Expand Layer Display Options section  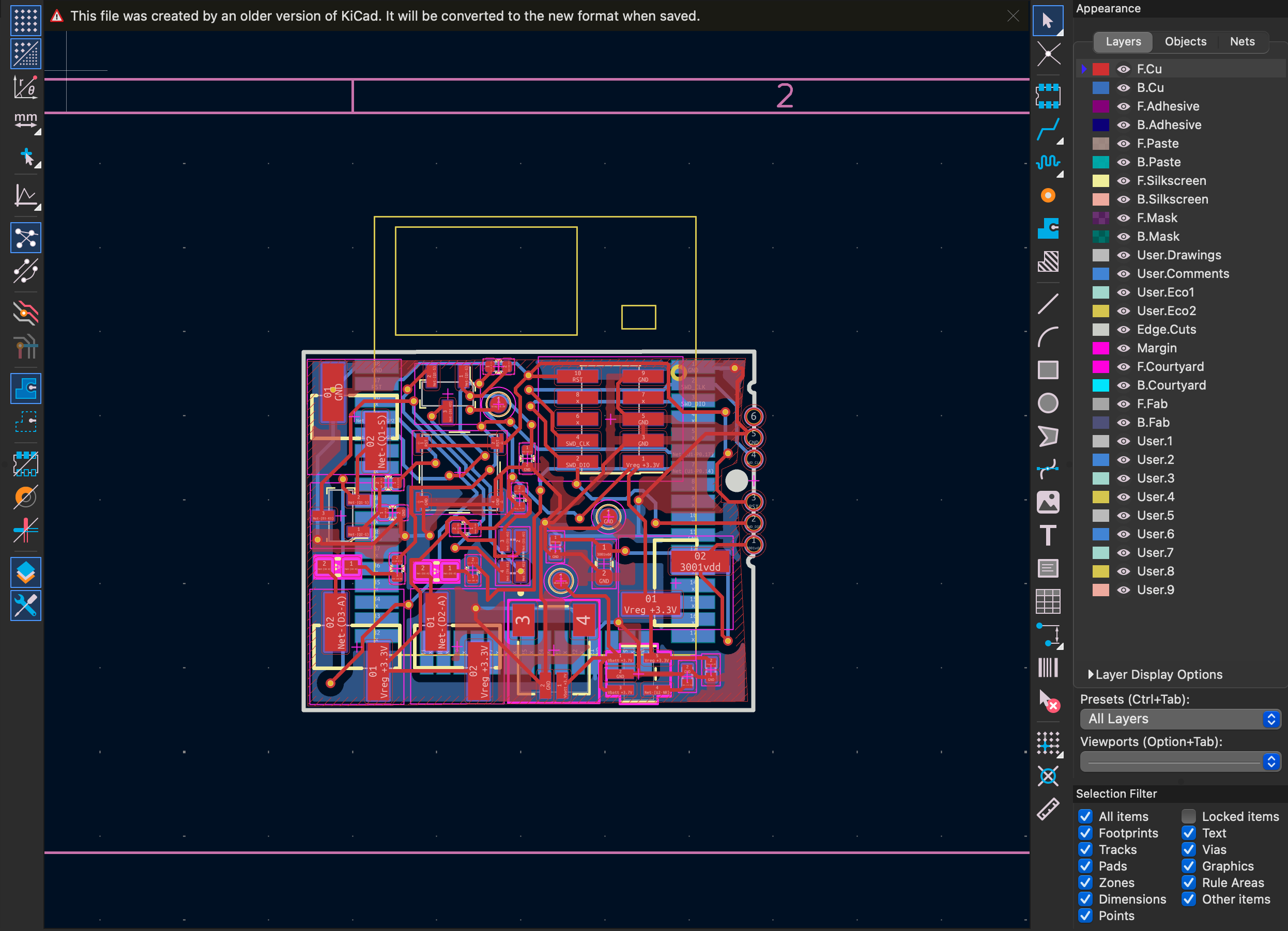coord(1155,674)
